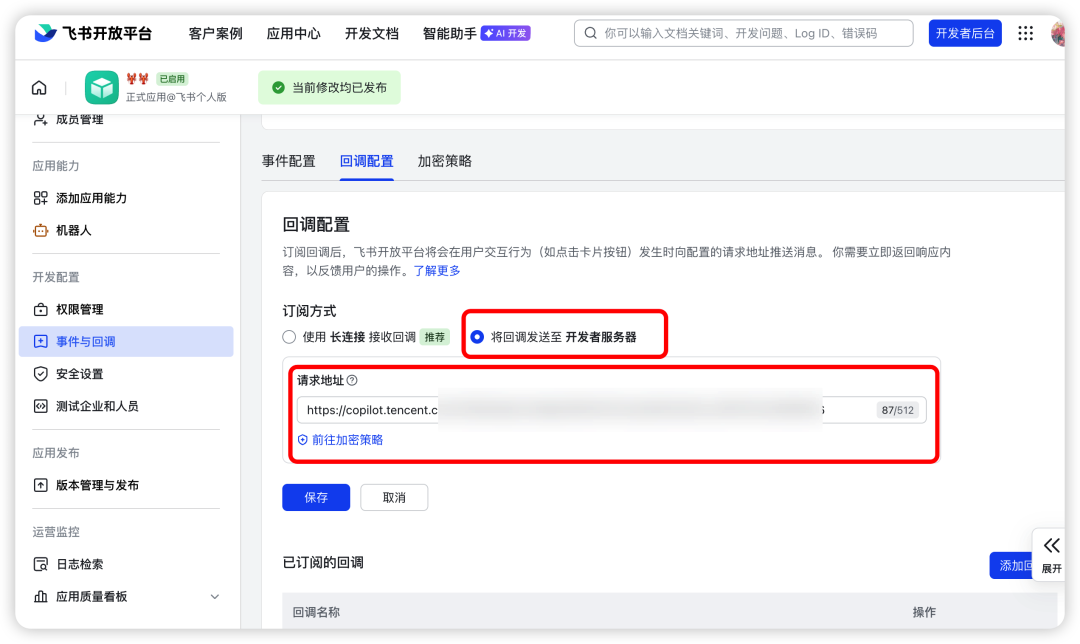Click the 请求地址 URL input field
The image size is (1080, 644).
coord(580,410)
